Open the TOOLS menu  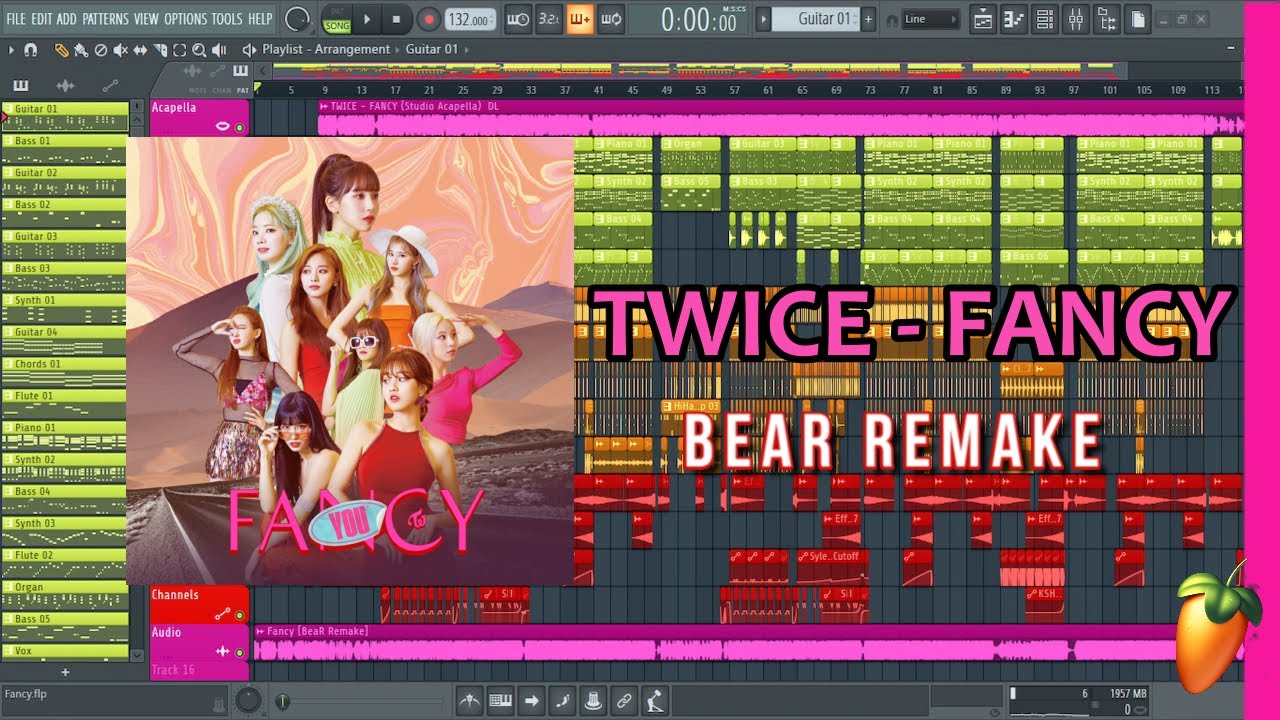click(227, 19)
